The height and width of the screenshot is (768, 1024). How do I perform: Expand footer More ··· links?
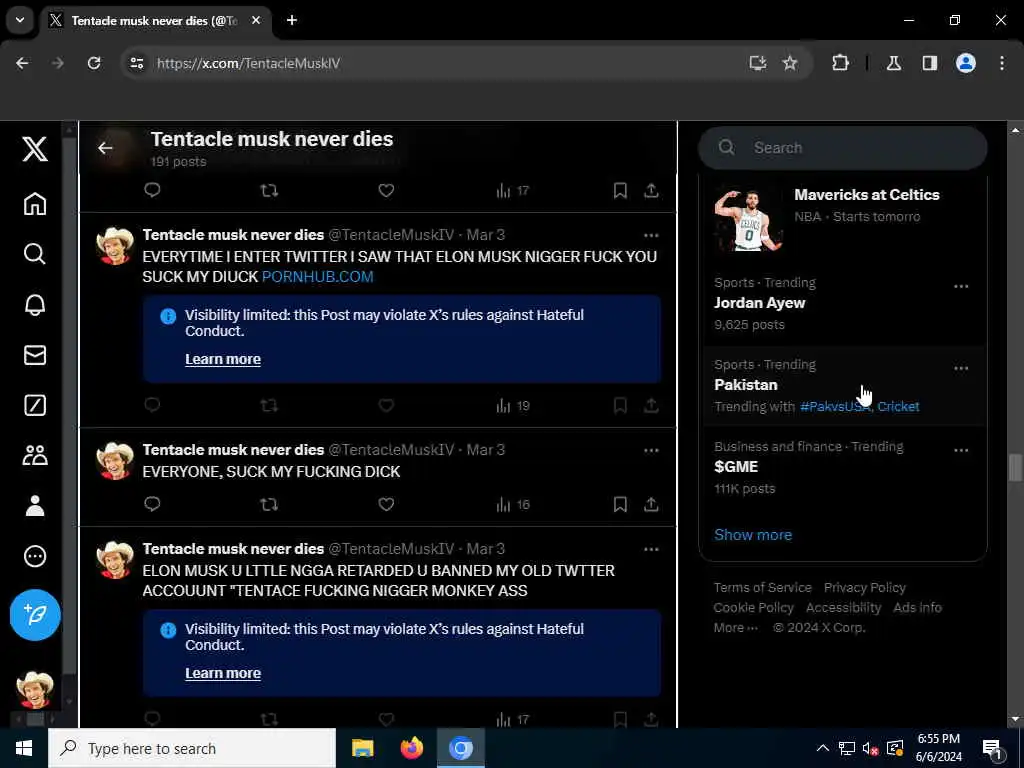click(x=736, y=628)
